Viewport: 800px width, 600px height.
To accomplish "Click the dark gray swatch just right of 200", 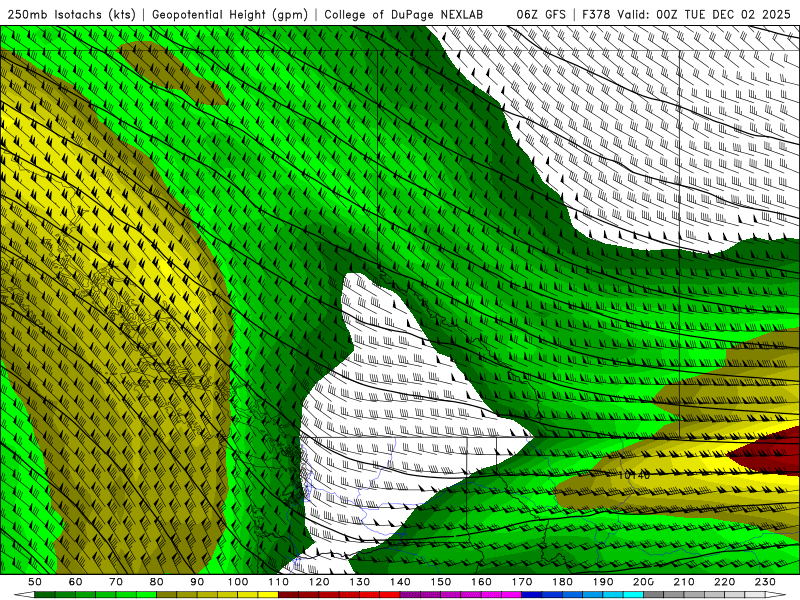I will [654, 595].
